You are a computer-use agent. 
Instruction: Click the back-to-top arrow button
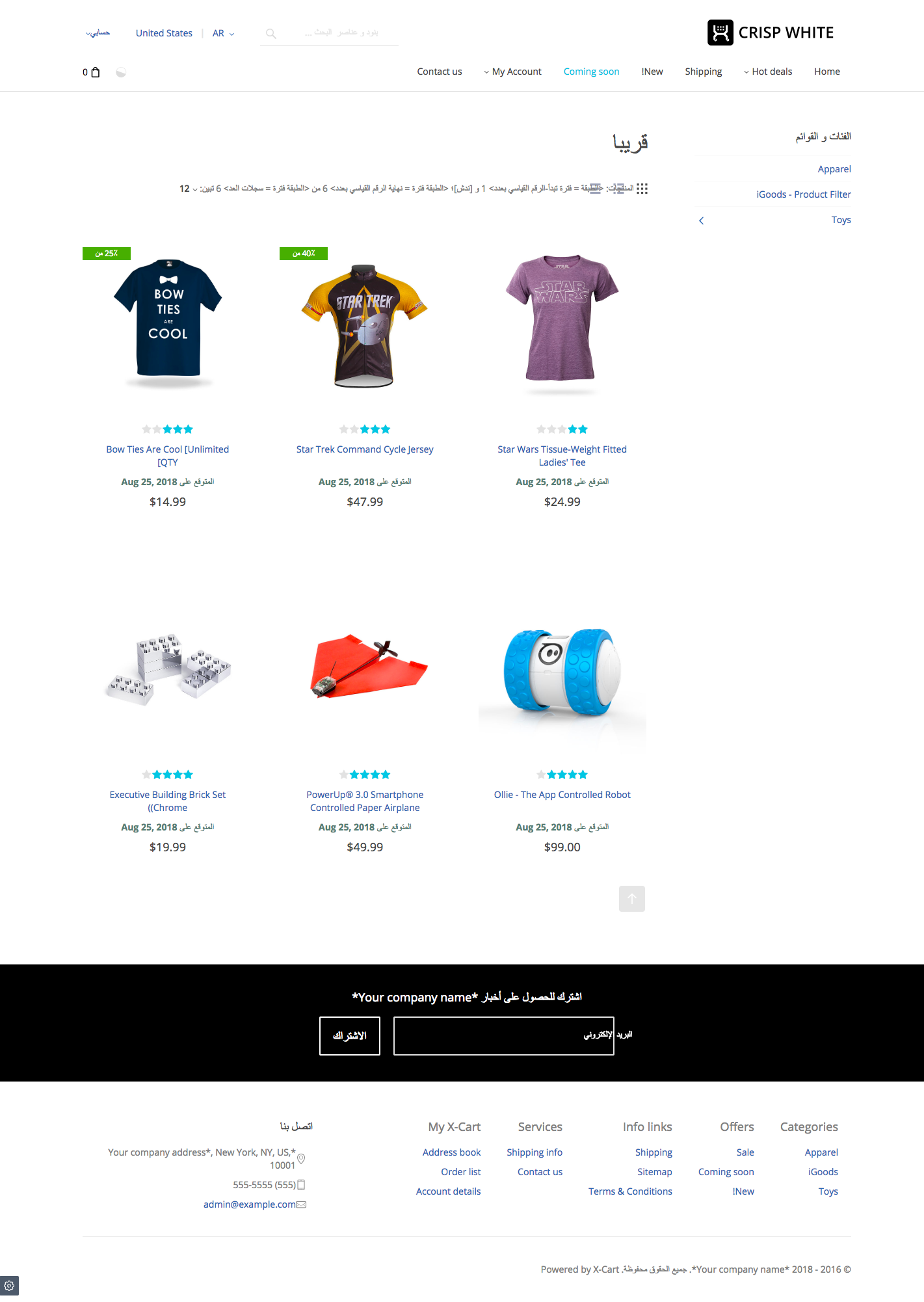point(631,899)
